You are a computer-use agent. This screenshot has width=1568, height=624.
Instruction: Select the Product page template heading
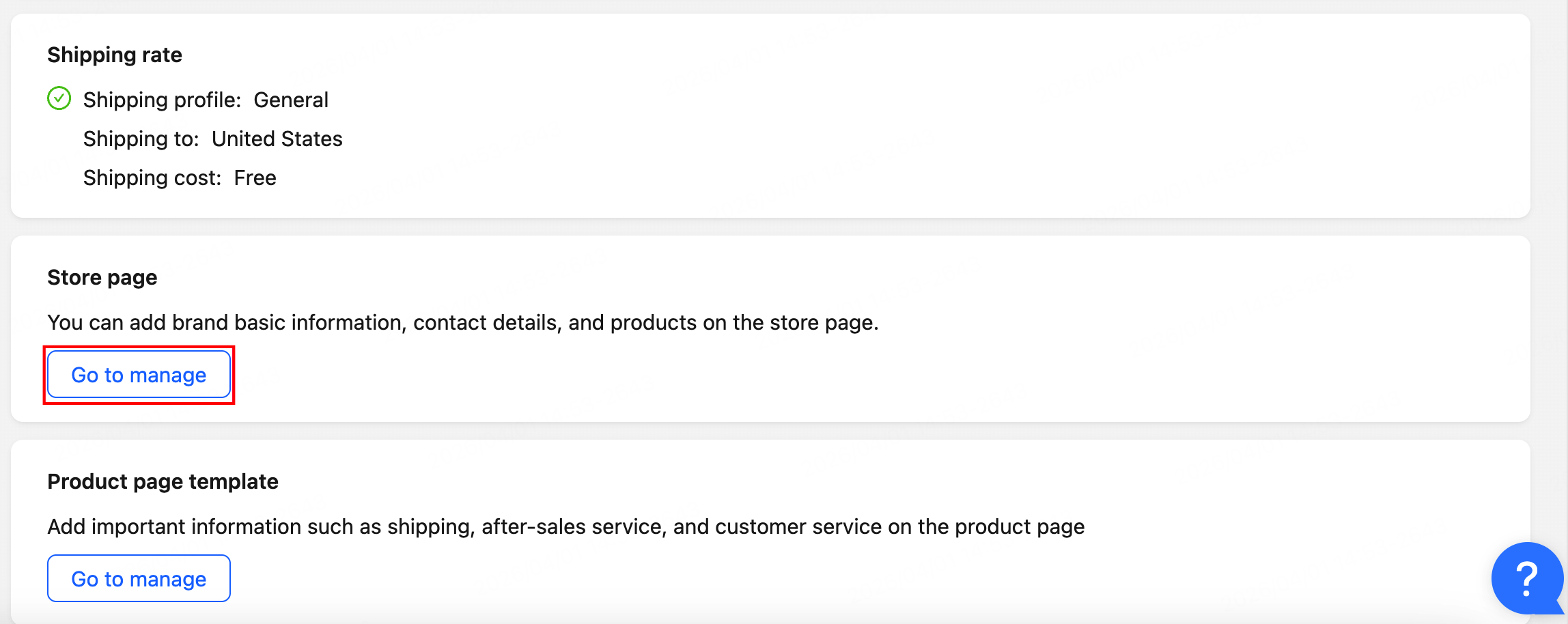(163, 481)
